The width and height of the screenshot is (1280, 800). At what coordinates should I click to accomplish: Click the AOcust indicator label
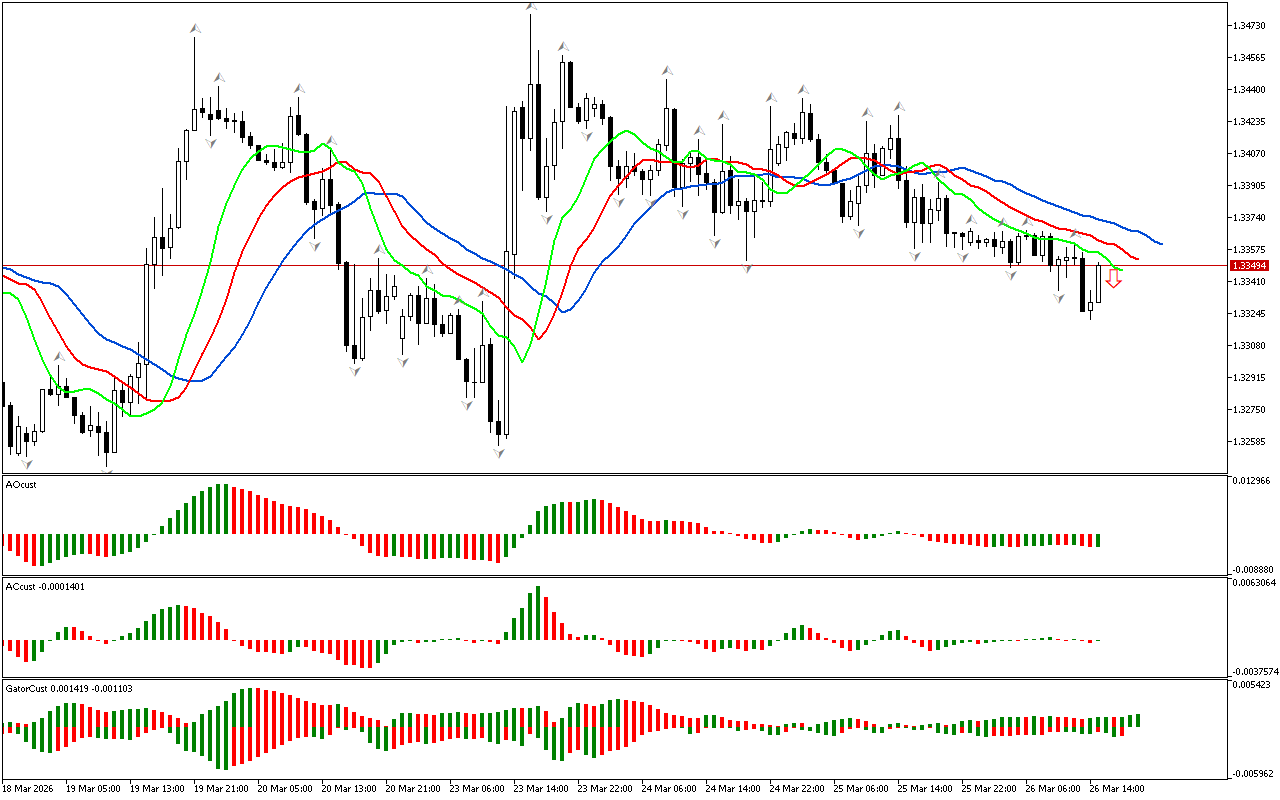click(x=20, y=484)
